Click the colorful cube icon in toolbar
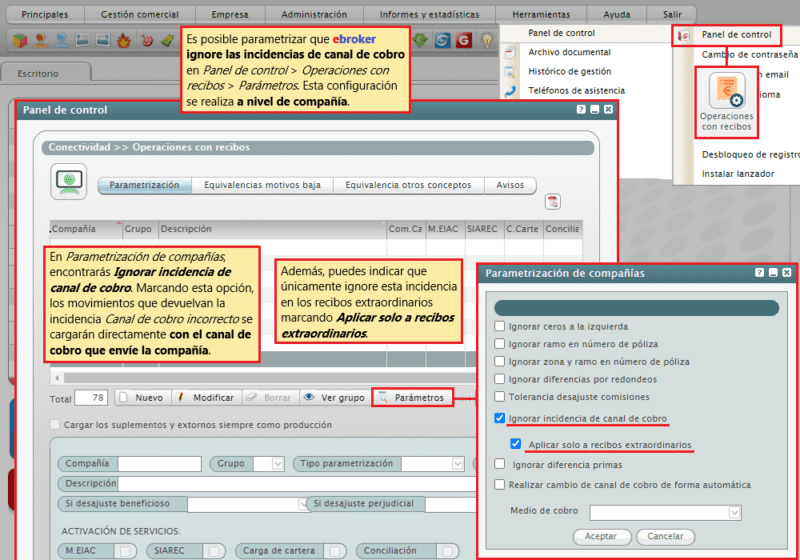Image resolution: width=800 pixels, height=560 pixels. [20, 40]
